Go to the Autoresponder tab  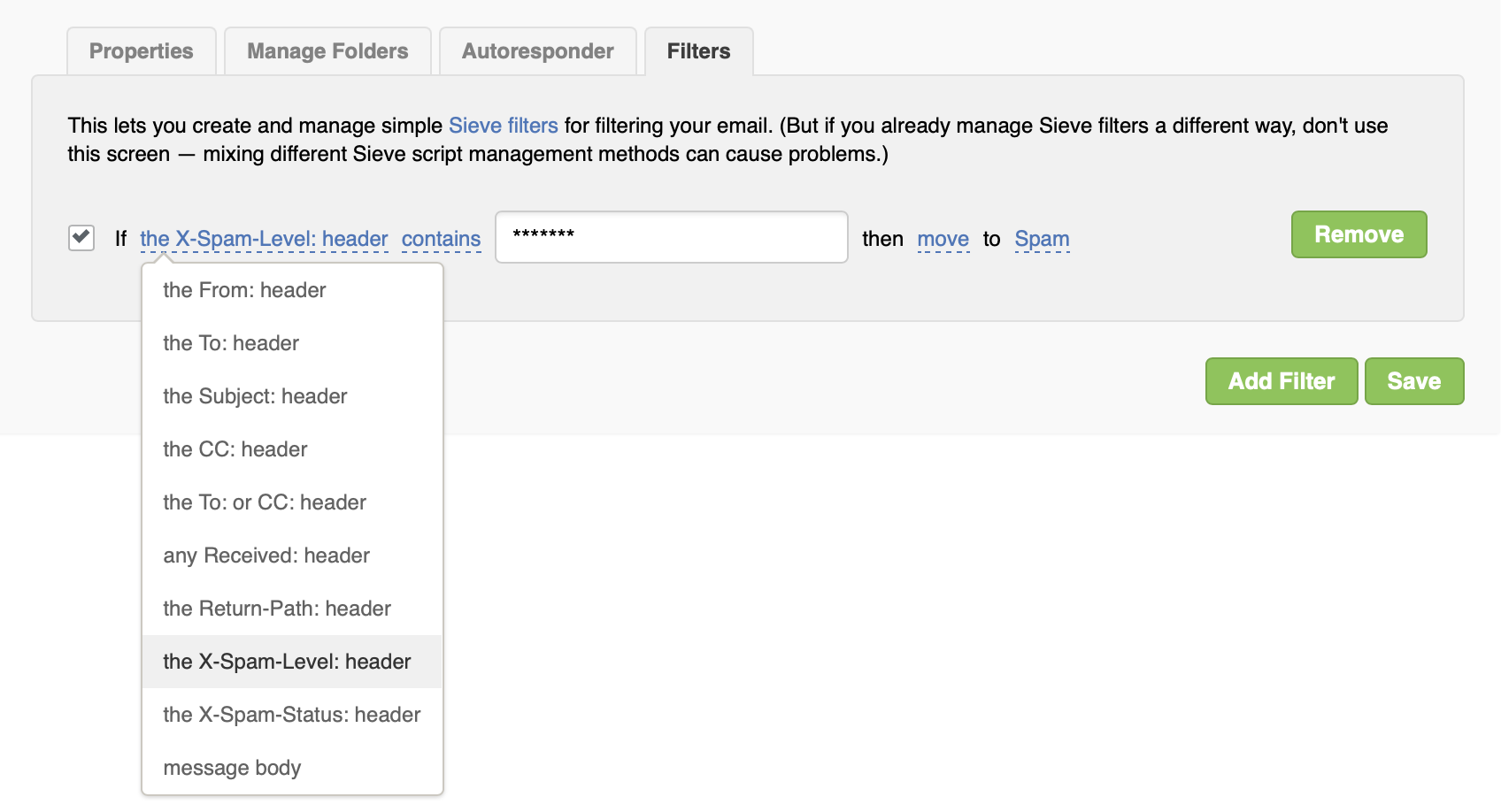tap(538, 51)
